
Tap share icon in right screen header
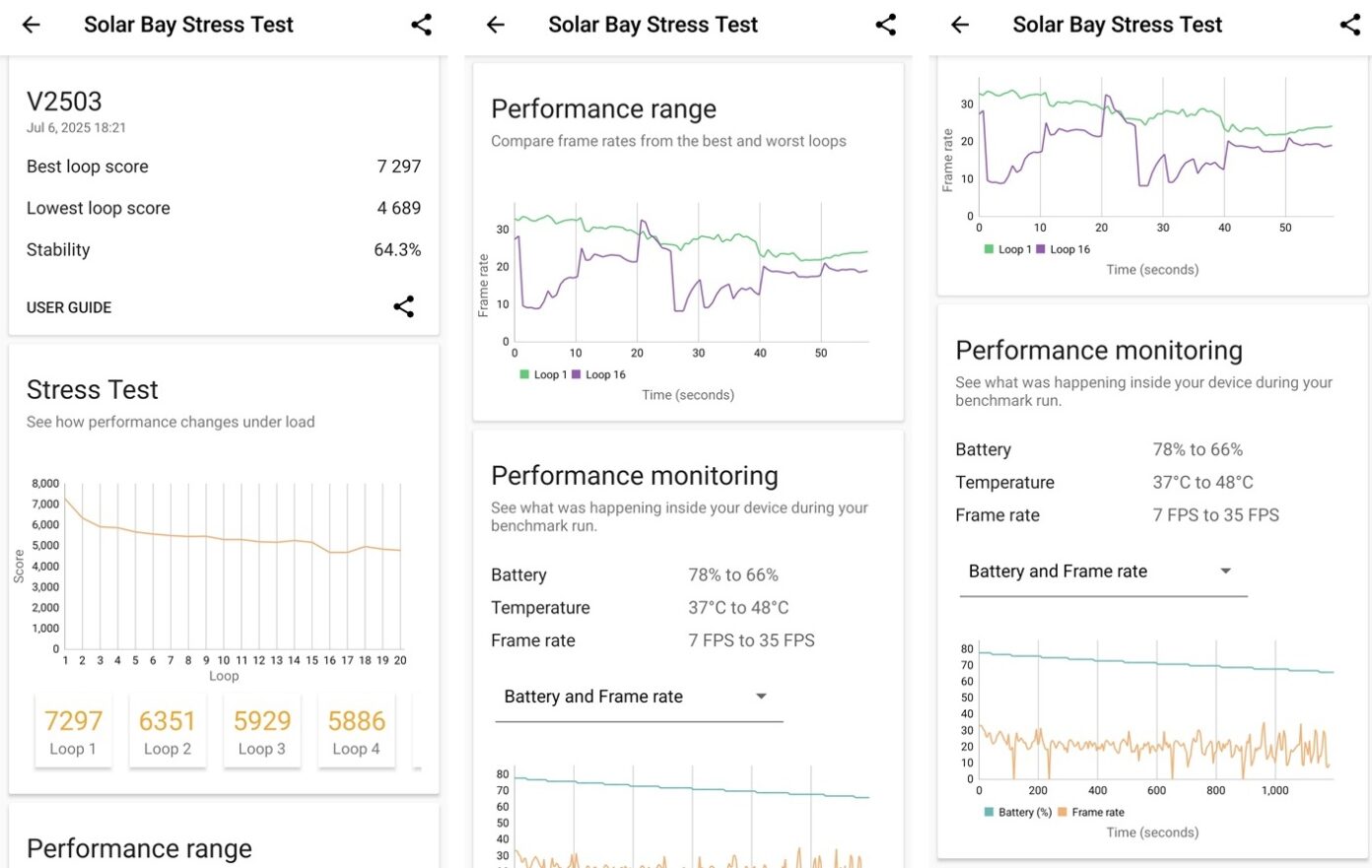click(1350, 25)
